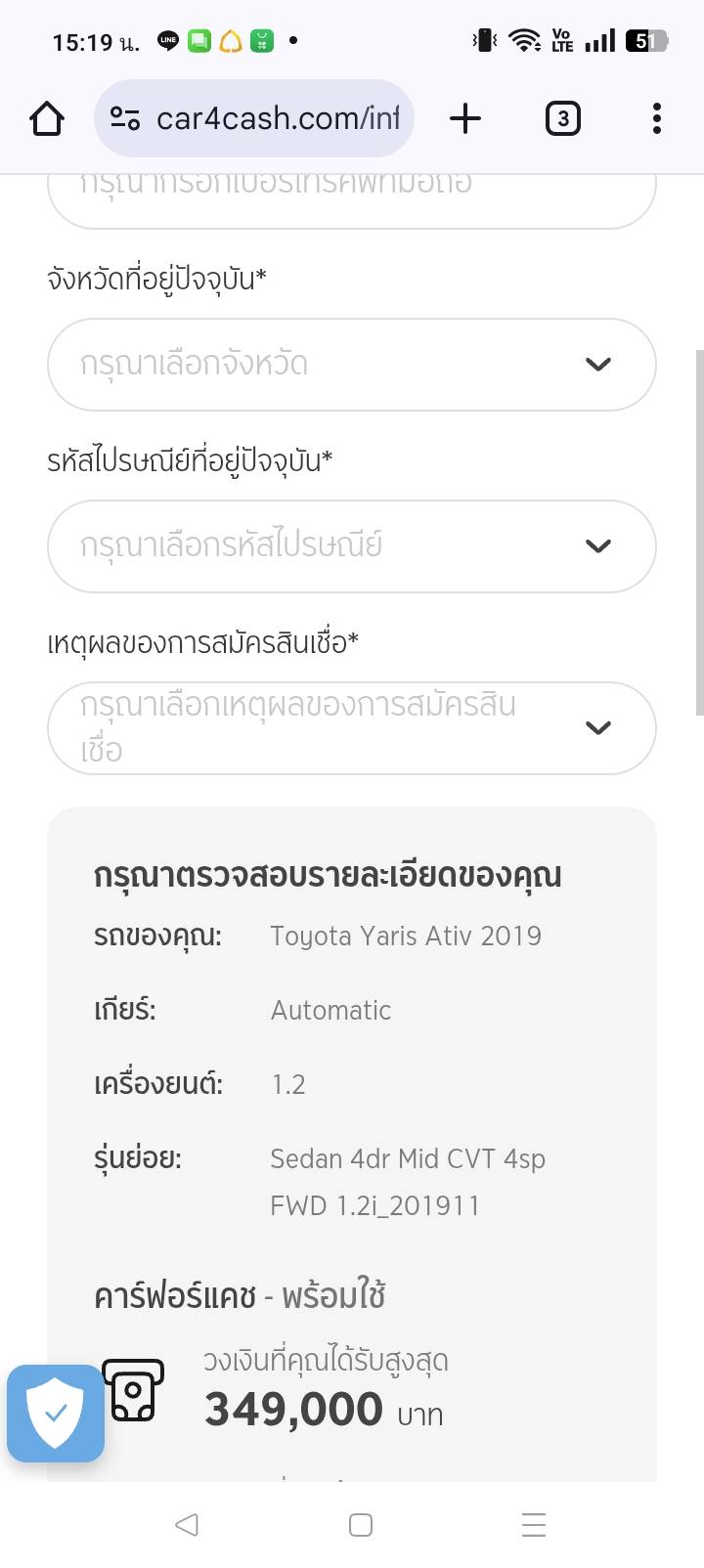
Task: Open site info icon in address bar
Action: coord(125,119)
